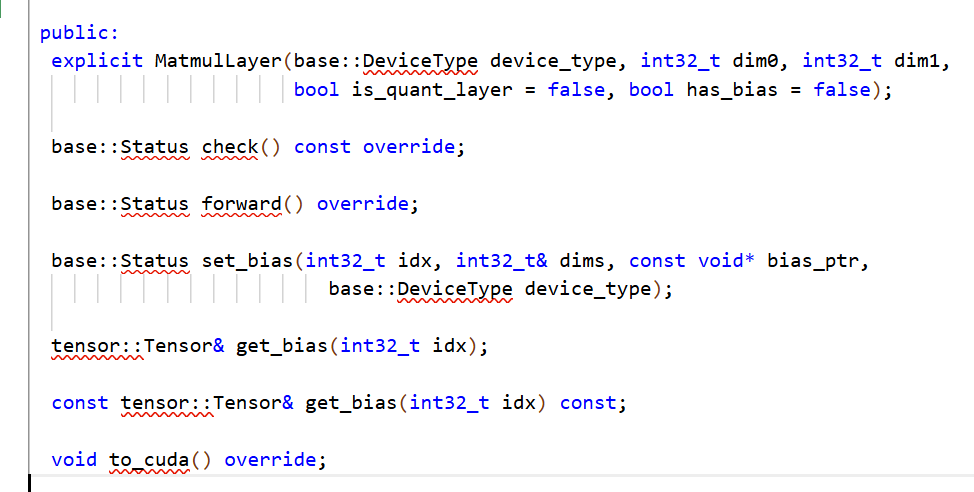The width and height of the screenshot is (974, 492).
Task: Click the is_quant_layer parameter
Action: 432,89
